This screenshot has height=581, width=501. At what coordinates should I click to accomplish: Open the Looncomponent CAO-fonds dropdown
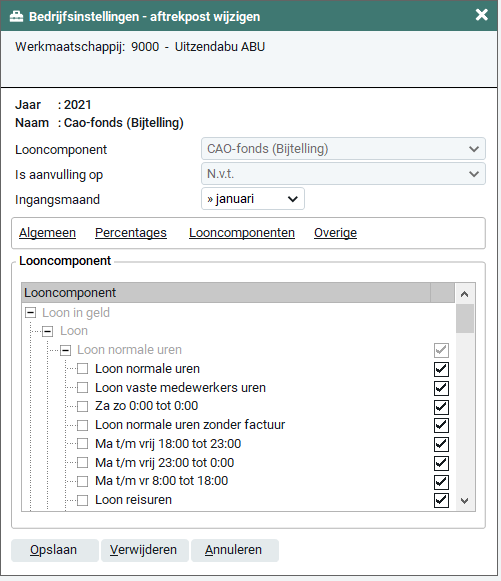pos(343,149)
